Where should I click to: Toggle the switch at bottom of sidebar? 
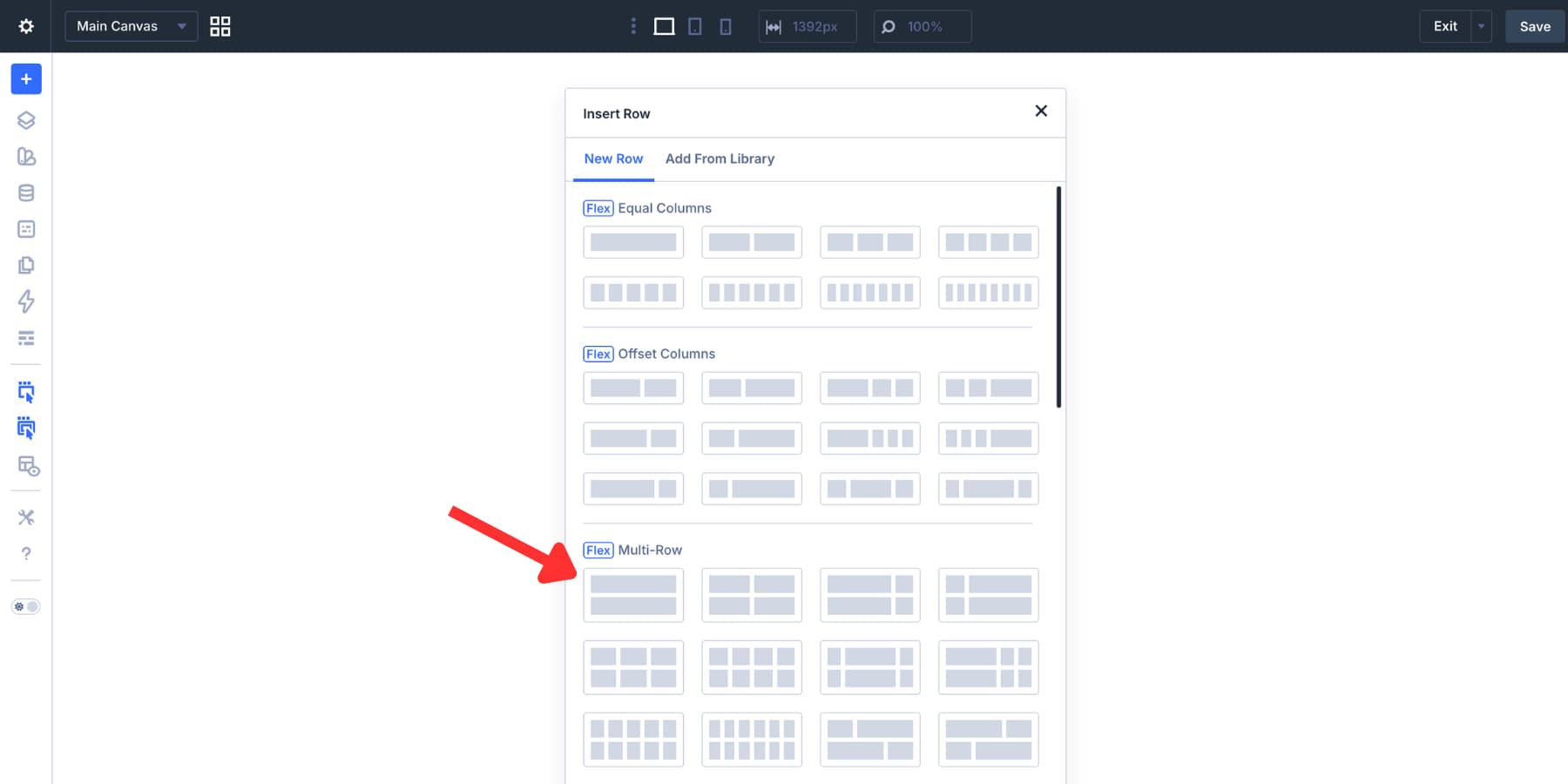point(26,606)
